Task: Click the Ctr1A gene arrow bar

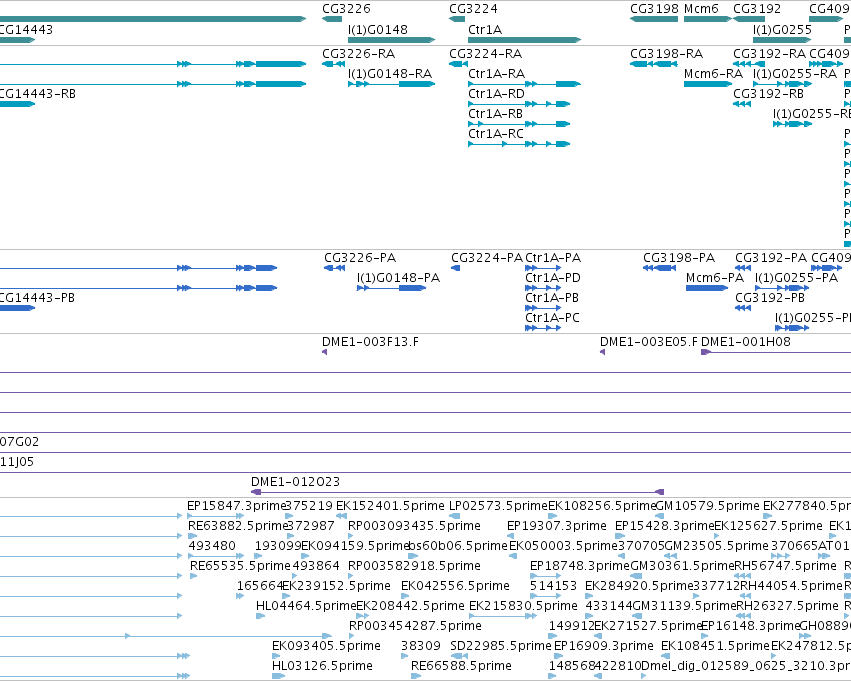Action: pos(524,40)
